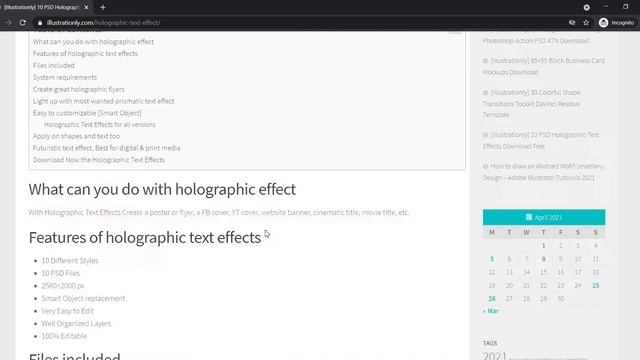This screenshot has width=640, height=360.
Task: Open 'Holographic Text Effects for all versions' link
Action: tap(100, 124)
